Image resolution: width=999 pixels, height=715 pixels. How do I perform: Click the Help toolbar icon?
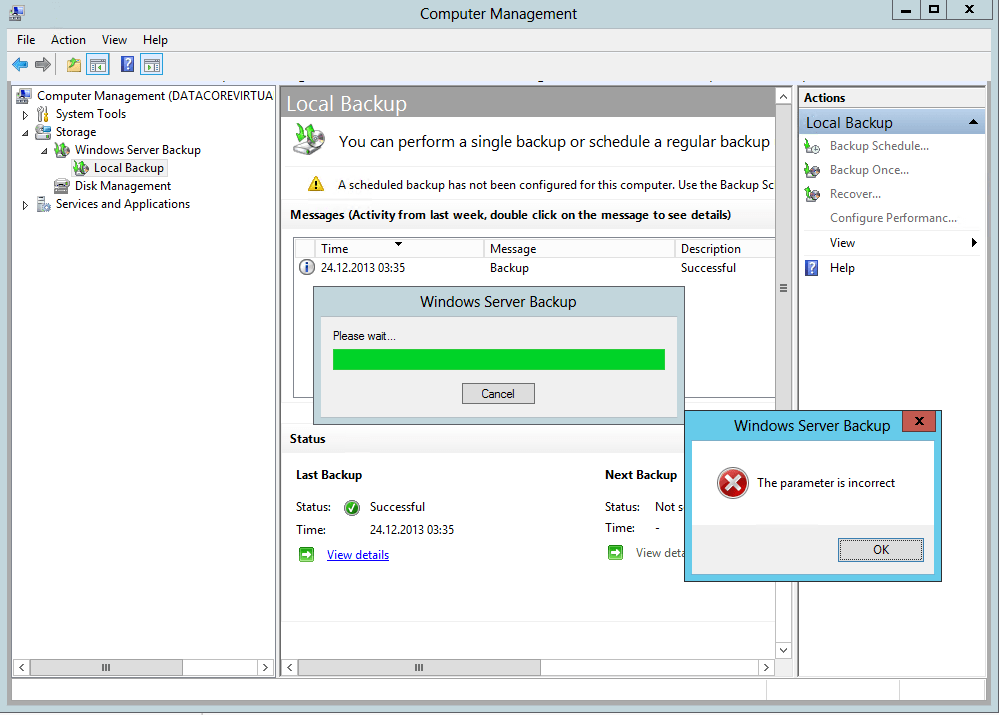point(125,63)
